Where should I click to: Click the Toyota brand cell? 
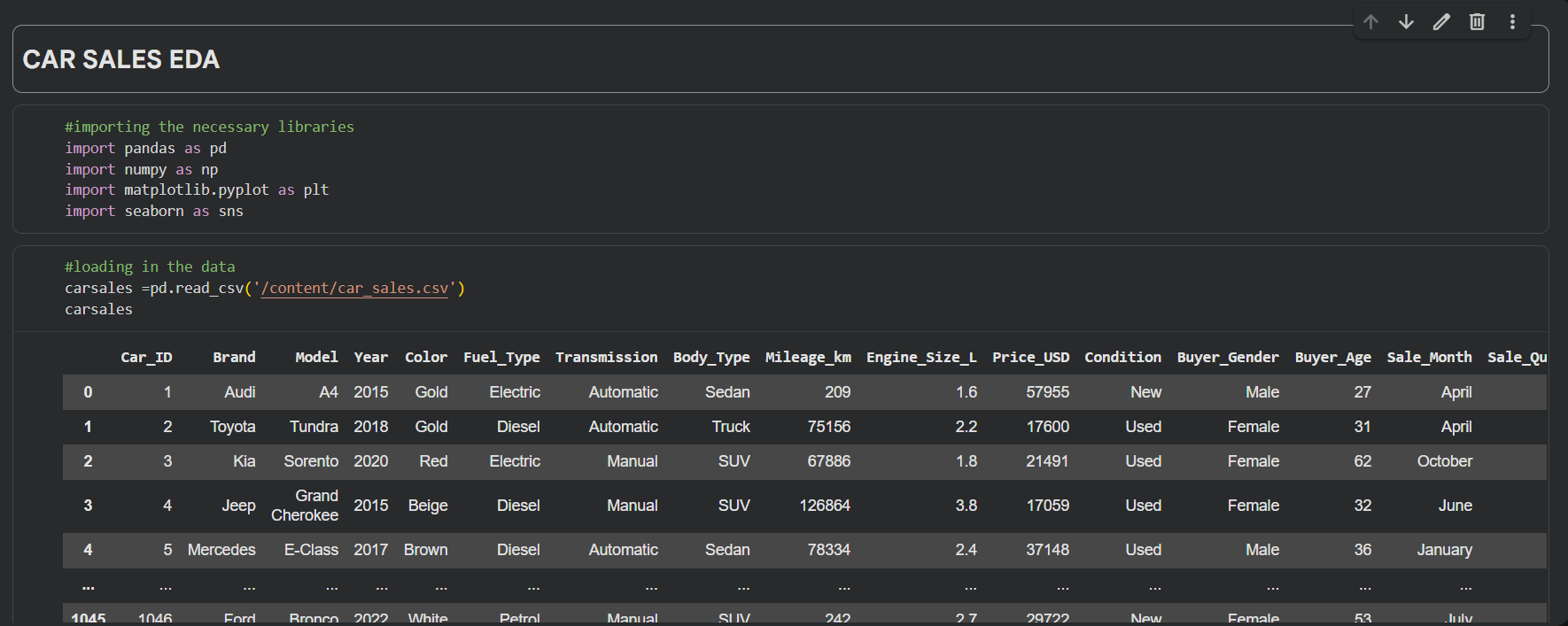pos(232,427)
